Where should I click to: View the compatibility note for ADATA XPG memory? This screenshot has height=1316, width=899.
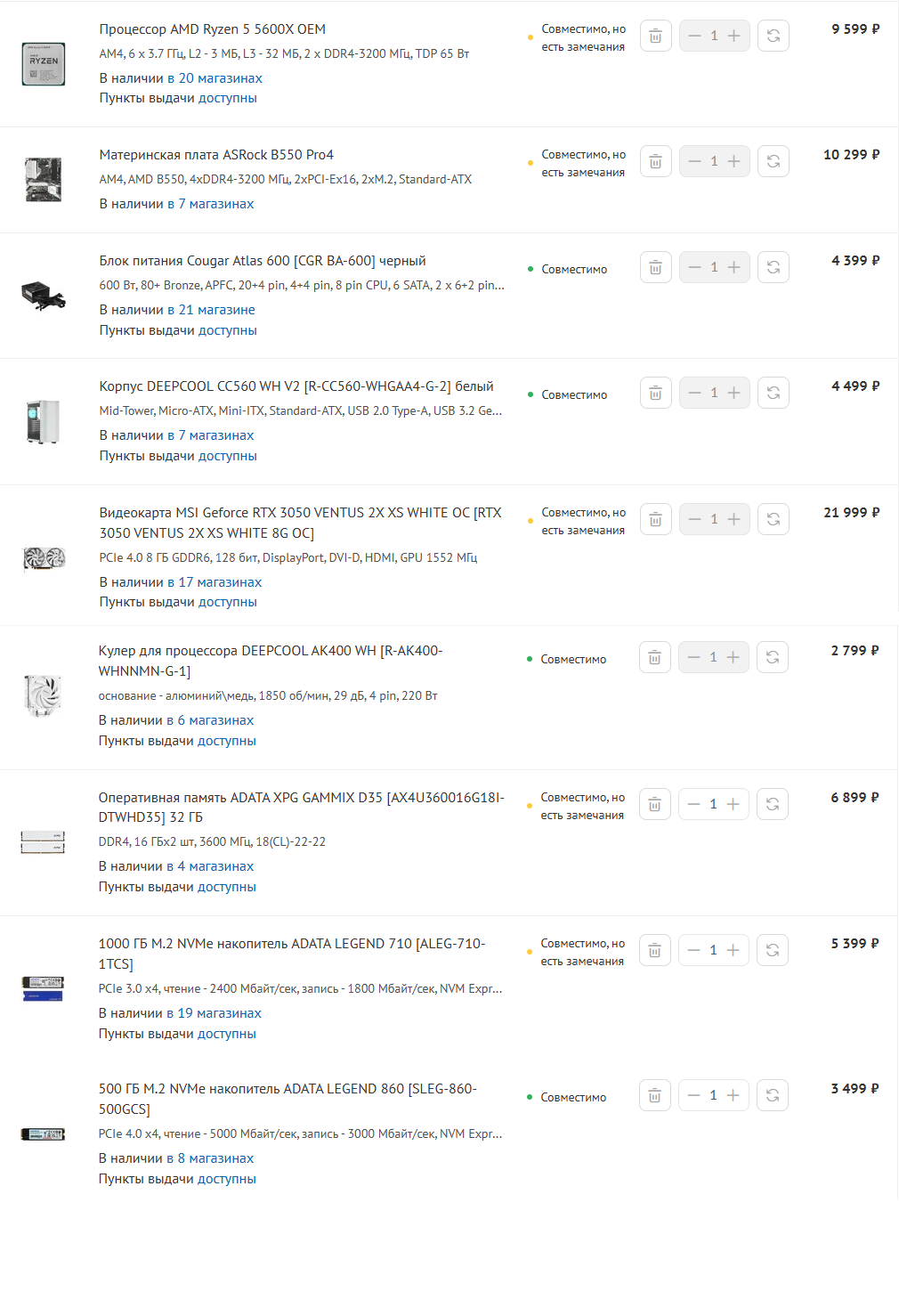click(x=582, y=807)
